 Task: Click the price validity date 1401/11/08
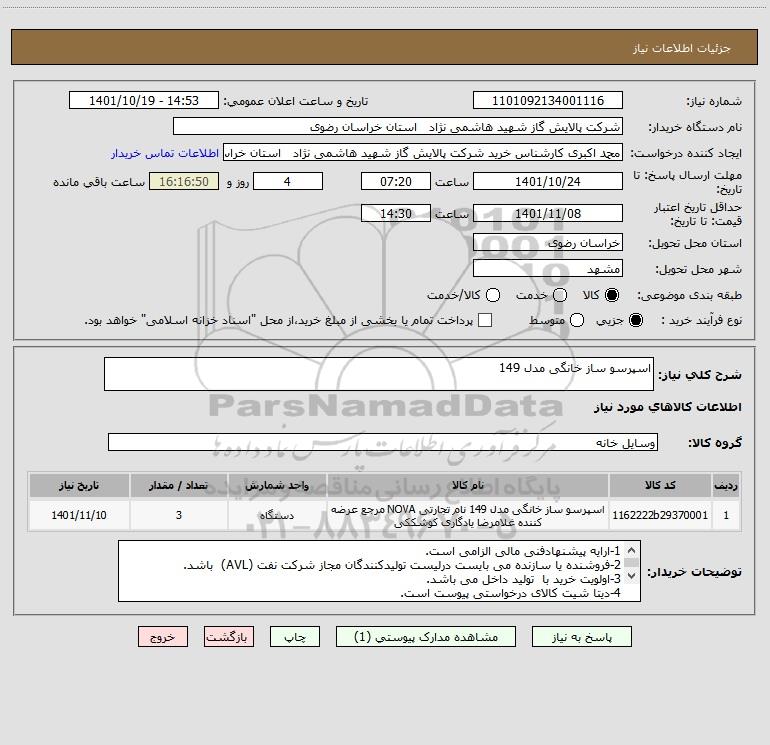pyautogui.click(x=548, y=213)
